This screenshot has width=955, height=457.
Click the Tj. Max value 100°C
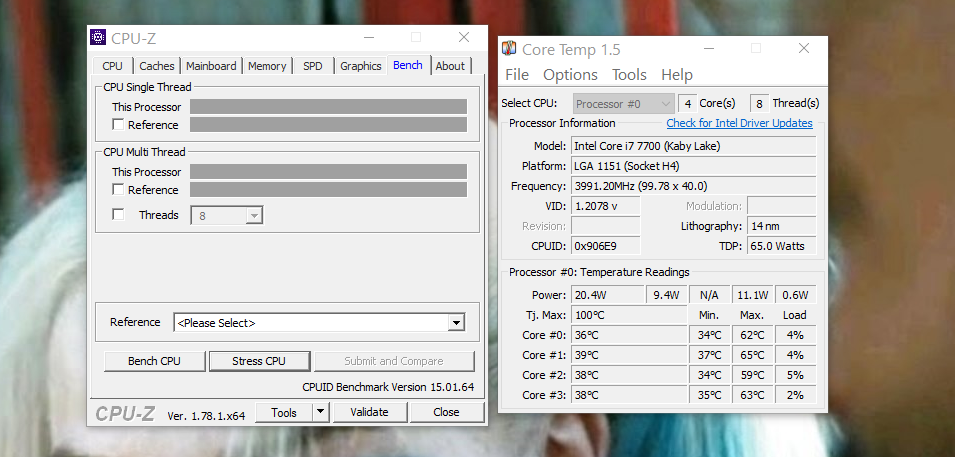(629, 315)
